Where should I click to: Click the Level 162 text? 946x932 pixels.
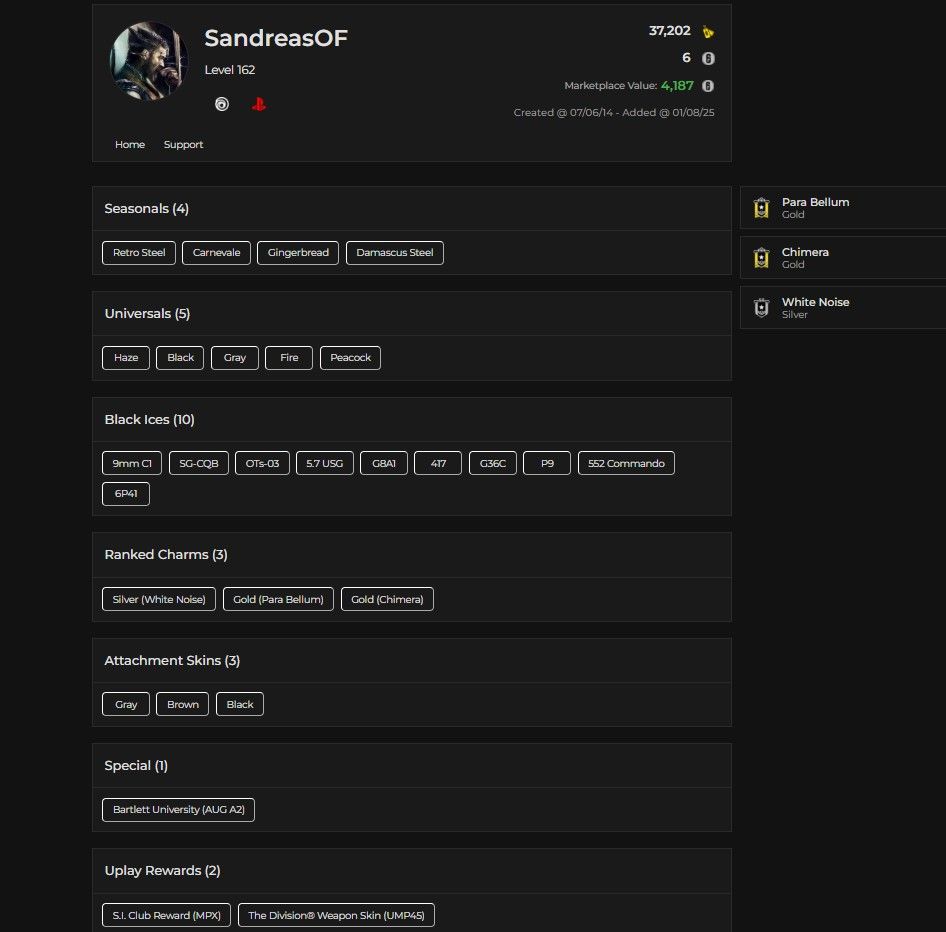(x=230, y=70)
